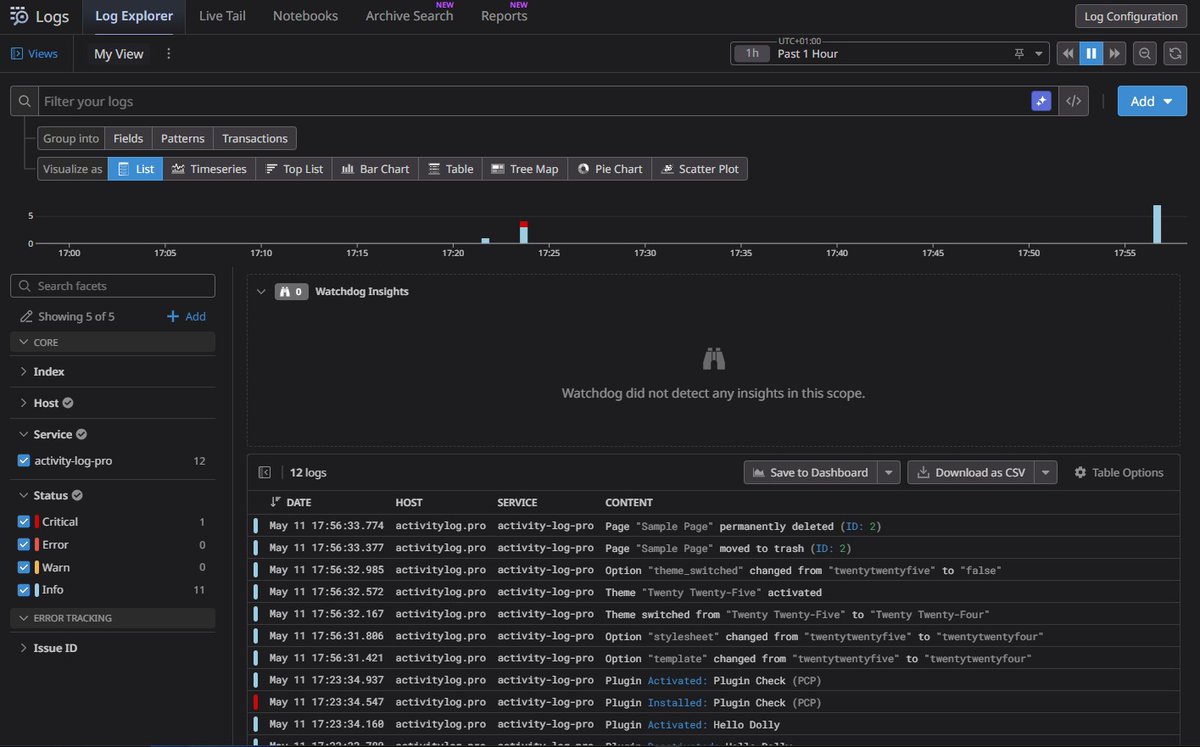
Task: Click the search magnifier icon in filter bar
Action: click(25, 101)
